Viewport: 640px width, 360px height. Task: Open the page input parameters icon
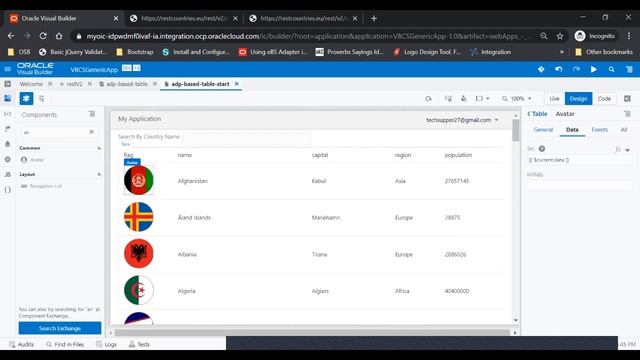[x=448, y=98]
